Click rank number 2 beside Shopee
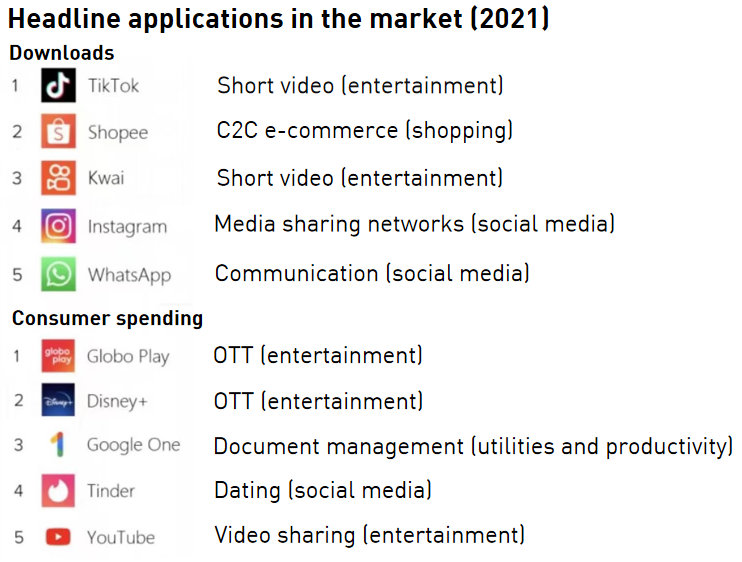Viewport: 742px width, 562px height. pos(17,132)
